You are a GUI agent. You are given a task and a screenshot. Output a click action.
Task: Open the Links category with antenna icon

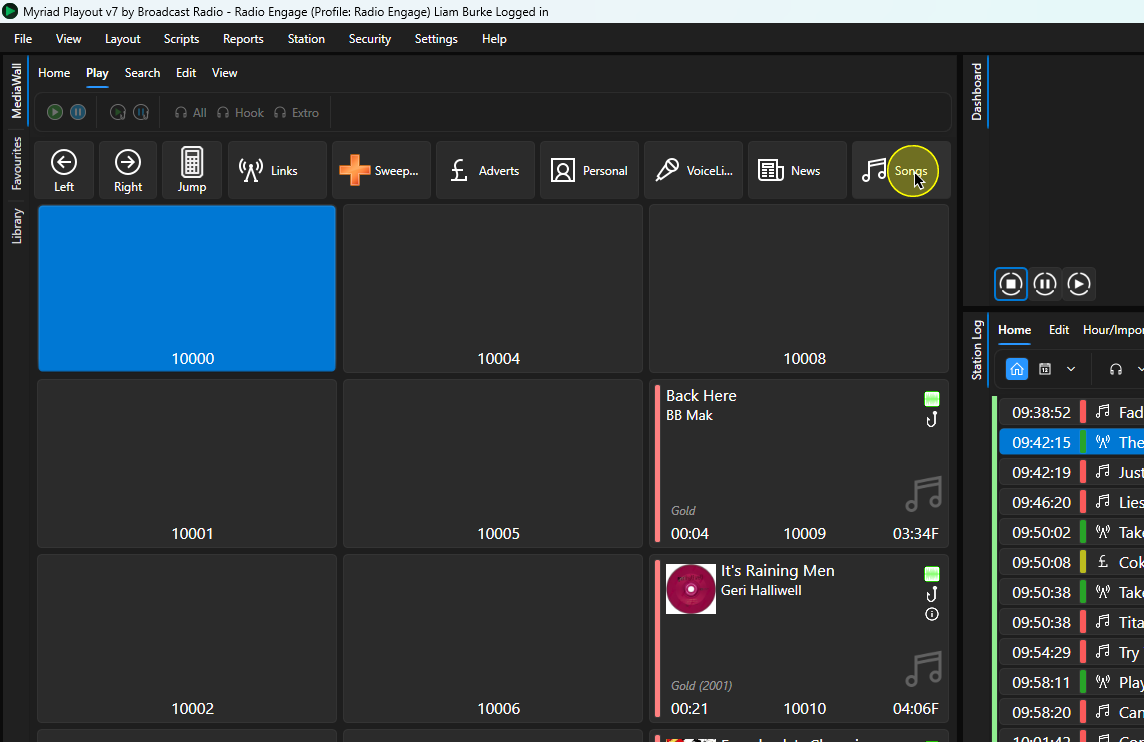277,170
